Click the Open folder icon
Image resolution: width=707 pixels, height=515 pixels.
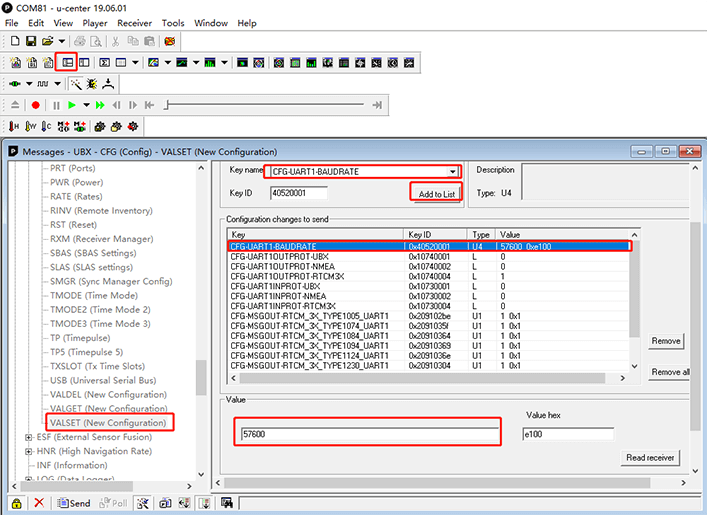(x=47, y=41)
